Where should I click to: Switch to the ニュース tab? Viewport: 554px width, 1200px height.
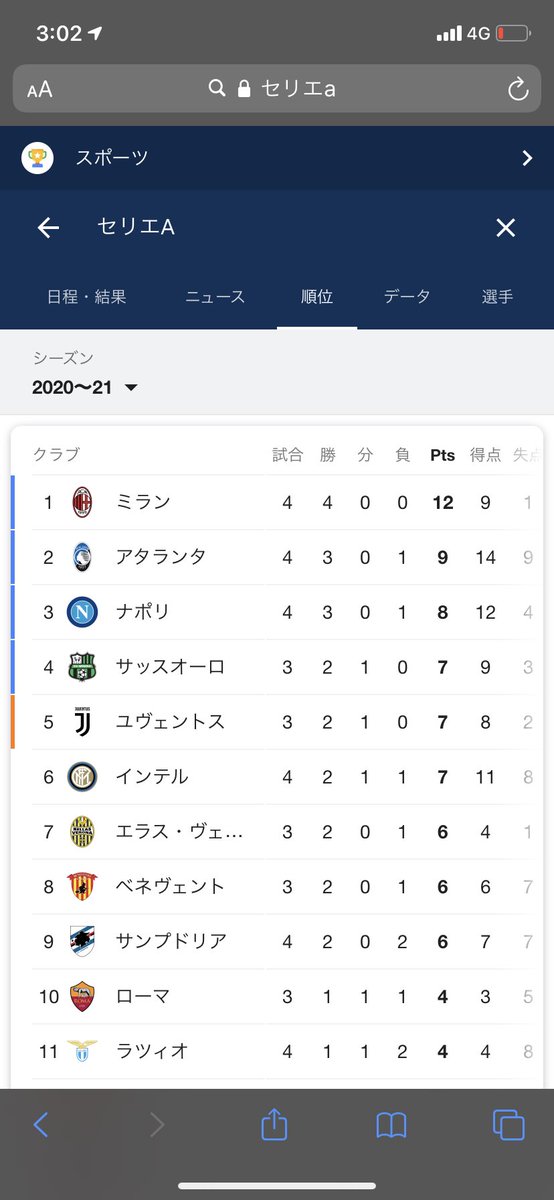[x=215, y=297]
